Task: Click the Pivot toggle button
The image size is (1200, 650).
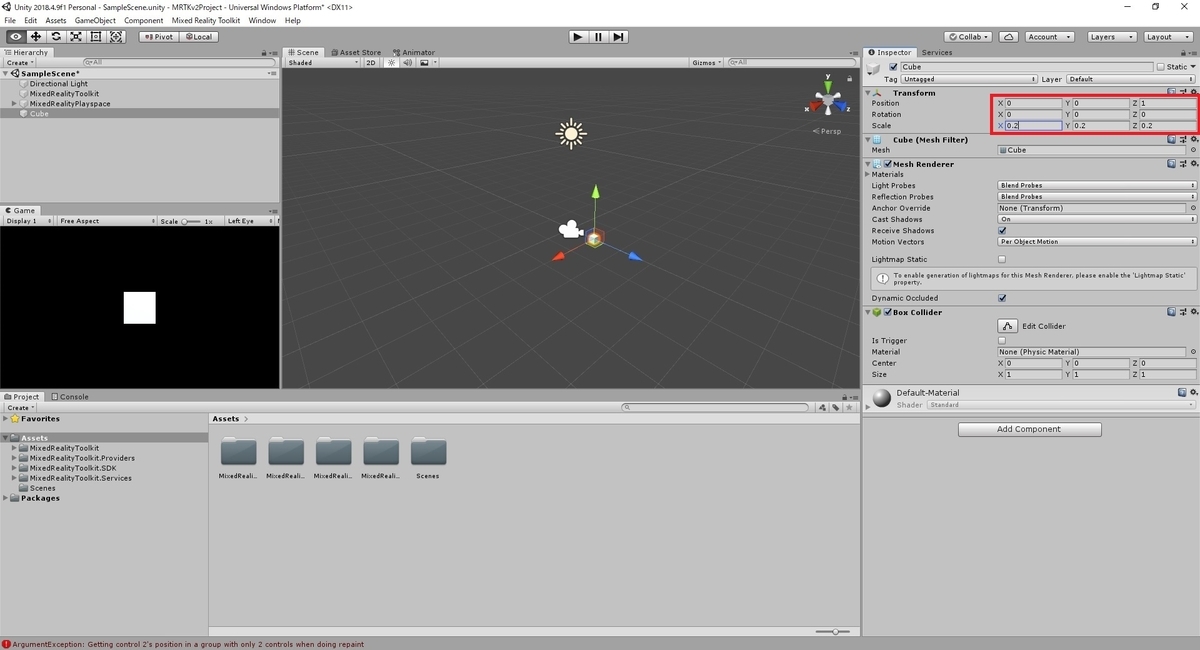Action: pyautogui.click(x=158, y=37)
